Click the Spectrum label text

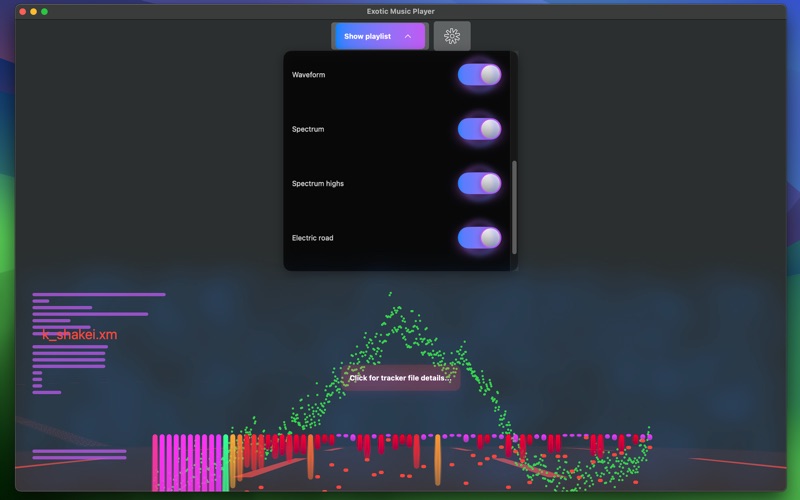pyautogui.click(x=308, y=129)
